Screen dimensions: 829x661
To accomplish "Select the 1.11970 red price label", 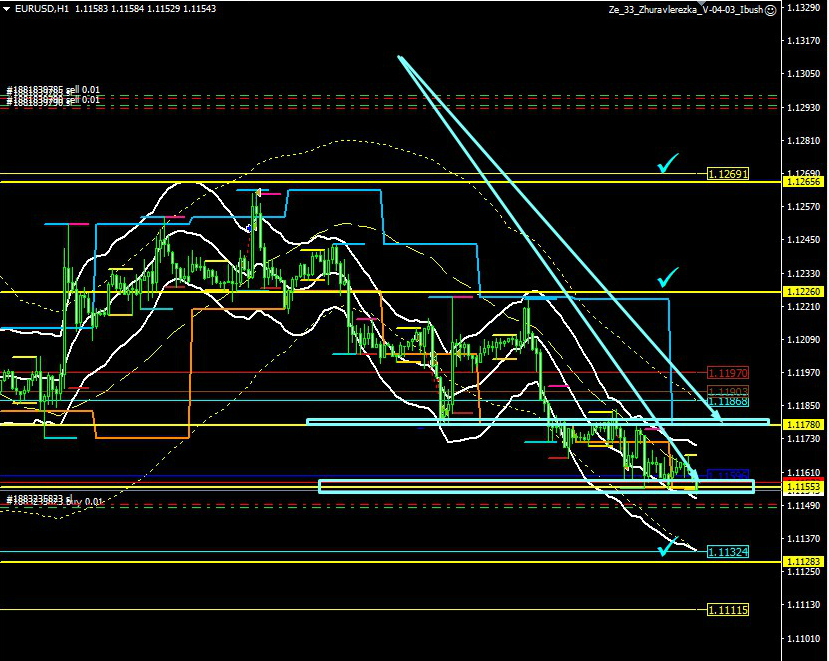I will coord(727,372).
